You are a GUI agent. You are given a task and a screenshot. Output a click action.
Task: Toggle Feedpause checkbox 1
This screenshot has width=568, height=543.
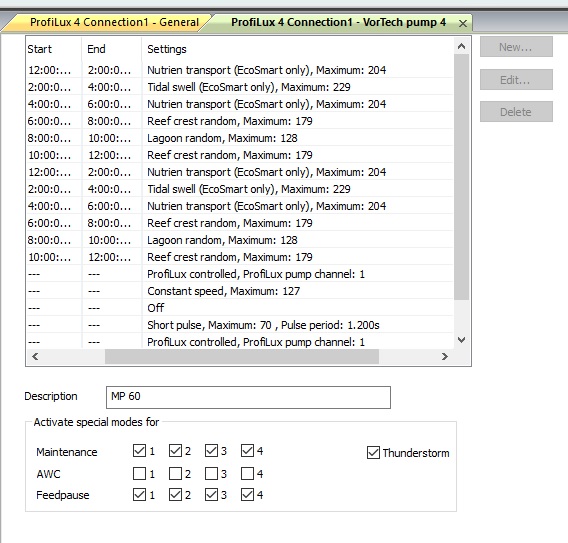click(x=139, y=495)
